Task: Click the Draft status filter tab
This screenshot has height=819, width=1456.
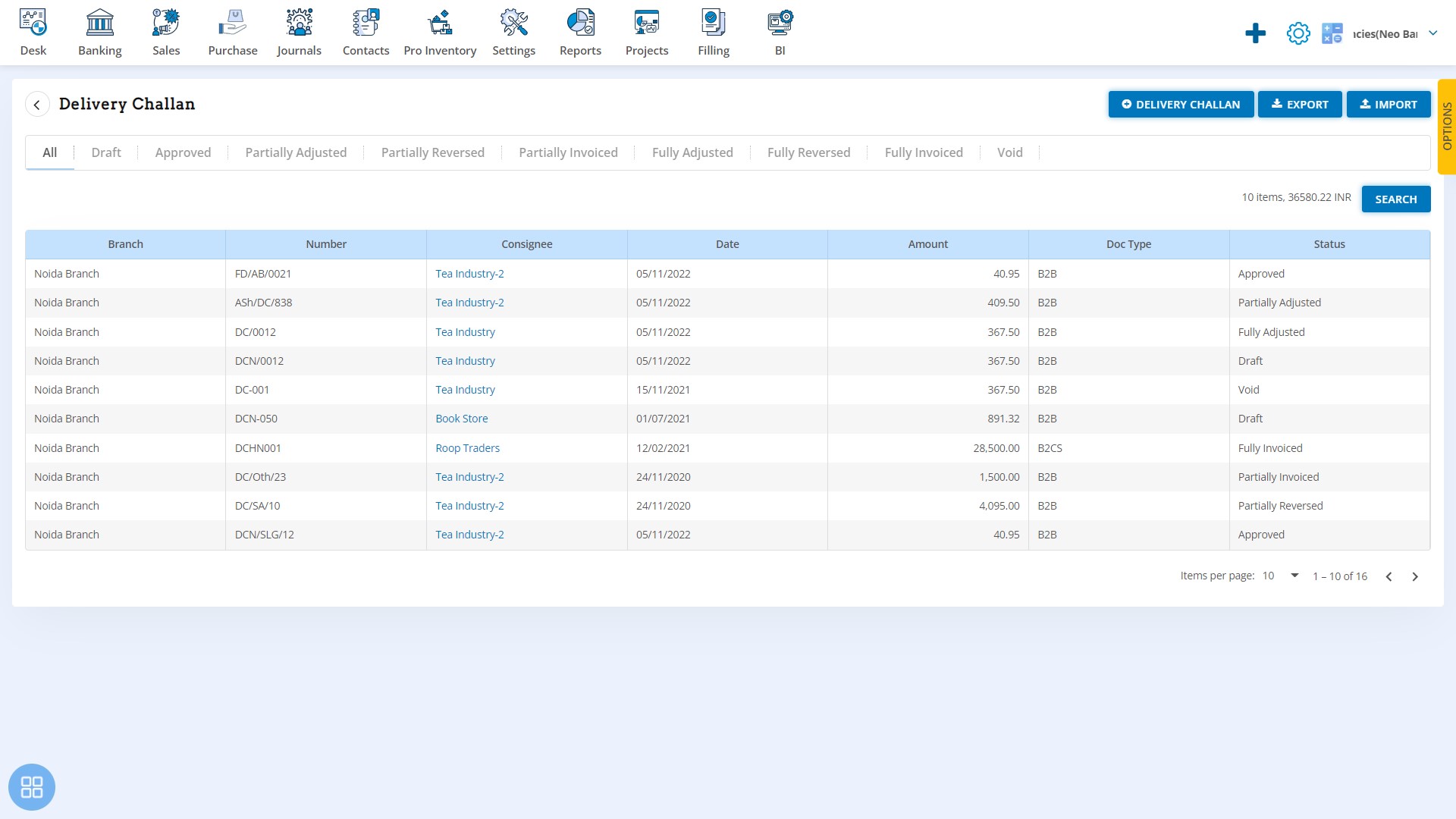Action: click(106, 152)
